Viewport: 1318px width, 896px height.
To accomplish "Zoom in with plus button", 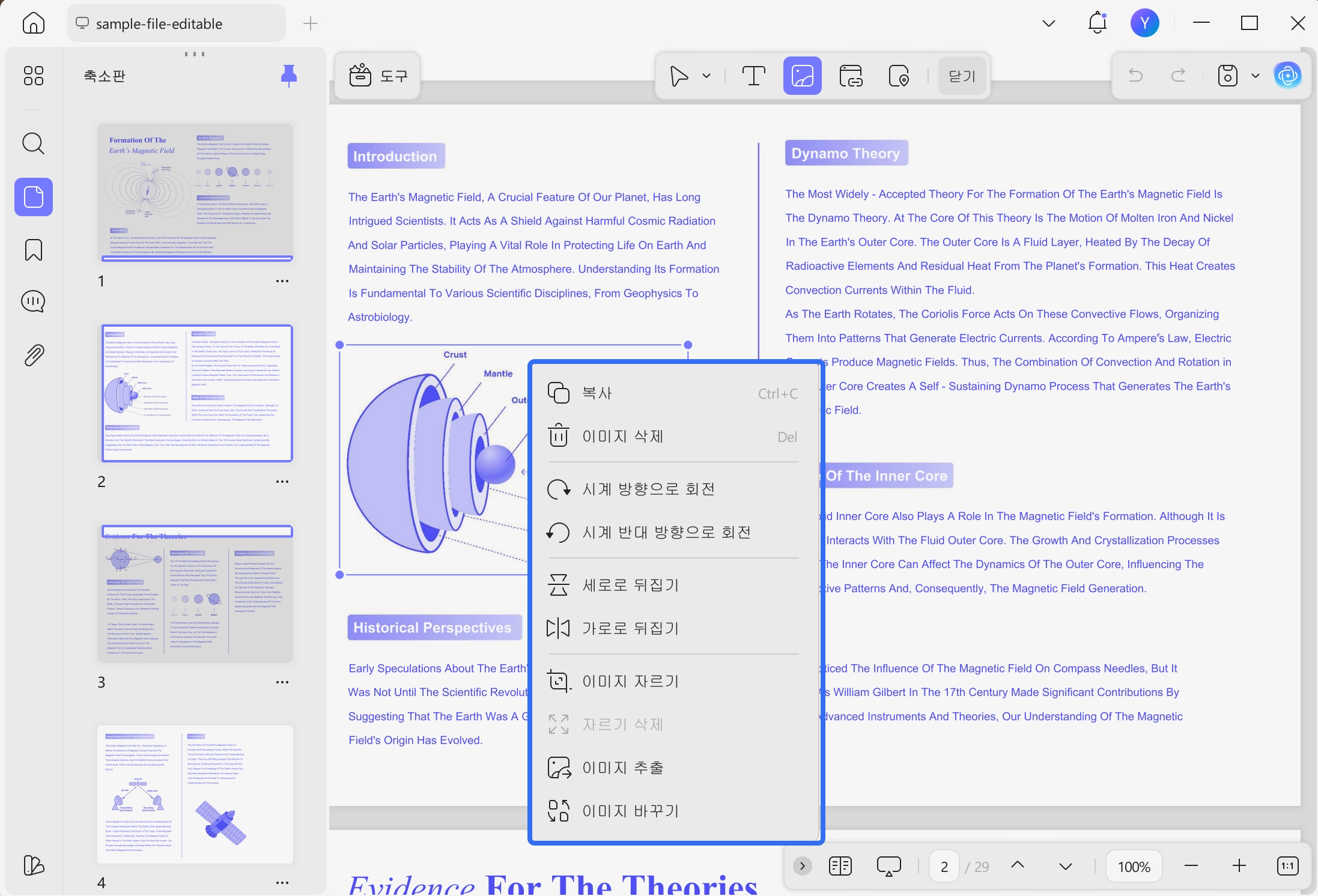I will click(x=1239, y=866).
